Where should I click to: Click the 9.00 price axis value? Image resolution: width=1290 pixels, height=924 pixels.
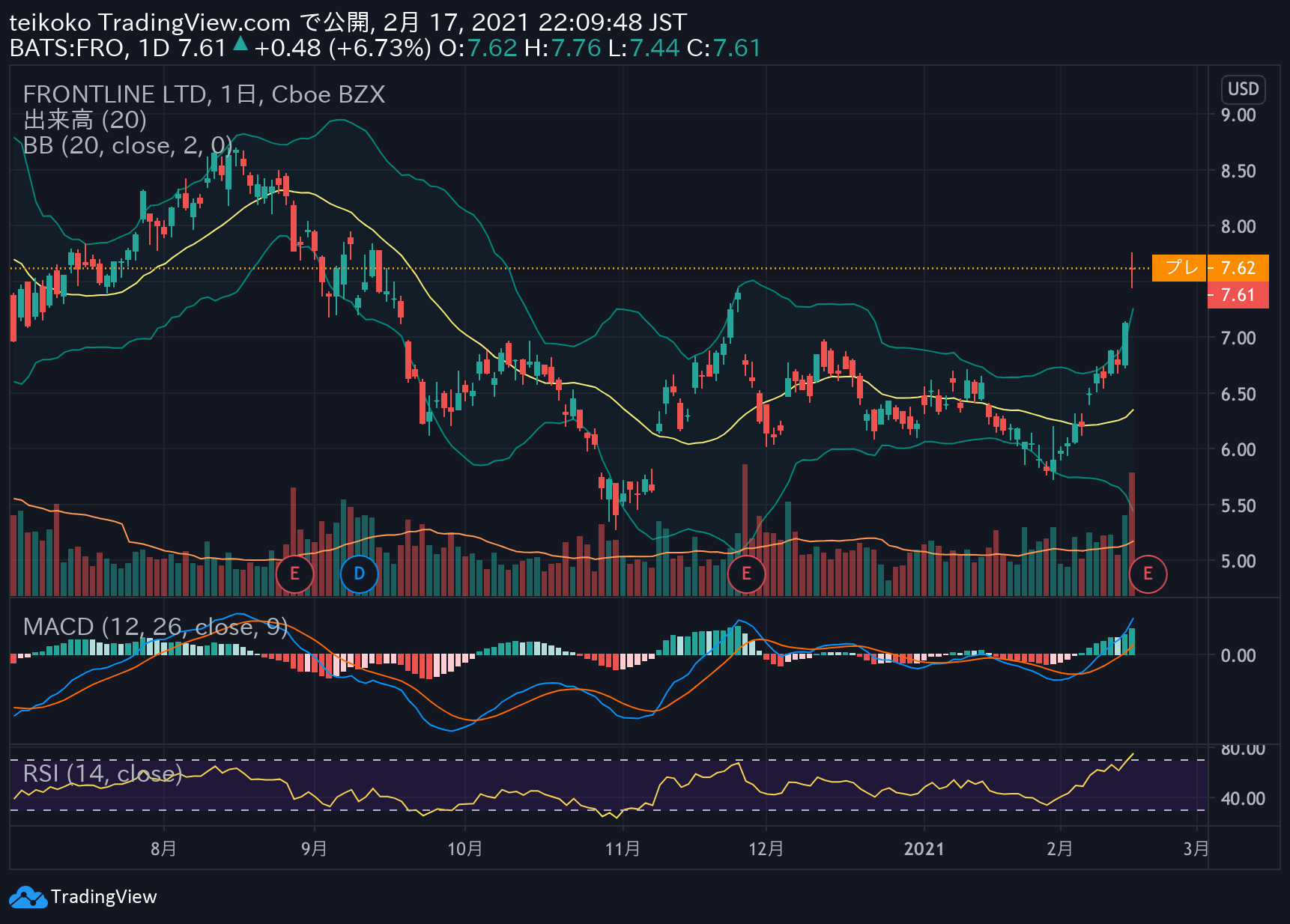(x=1238, y=115)
